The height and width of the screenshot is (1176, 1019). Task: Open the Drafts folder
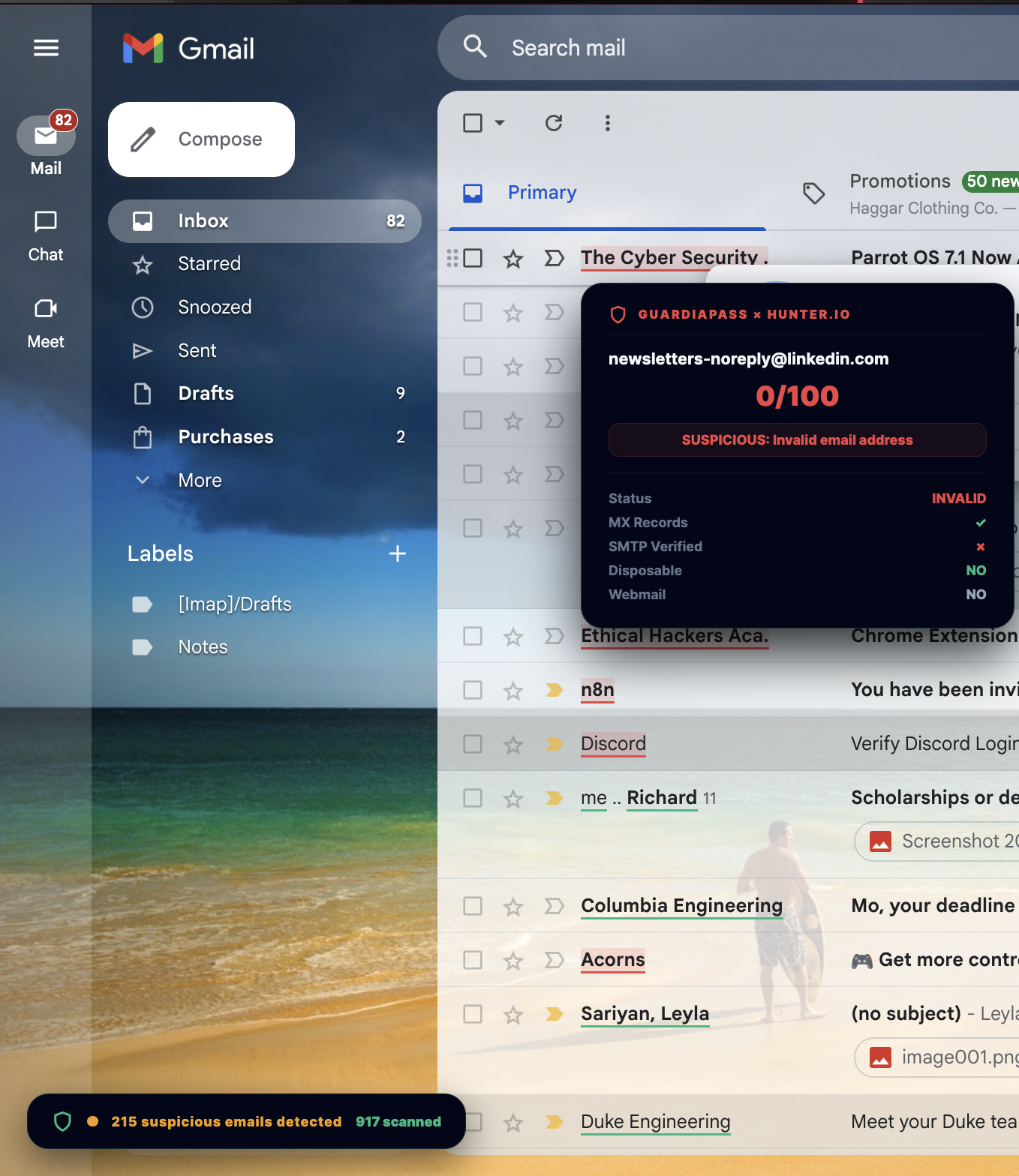pos(265,394)
